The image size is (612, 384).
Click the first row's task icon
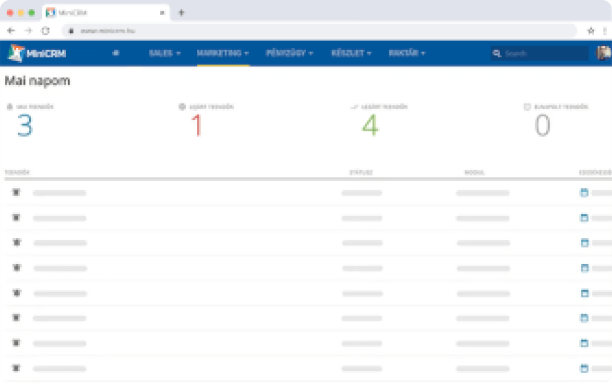click(x=16, y=192)
